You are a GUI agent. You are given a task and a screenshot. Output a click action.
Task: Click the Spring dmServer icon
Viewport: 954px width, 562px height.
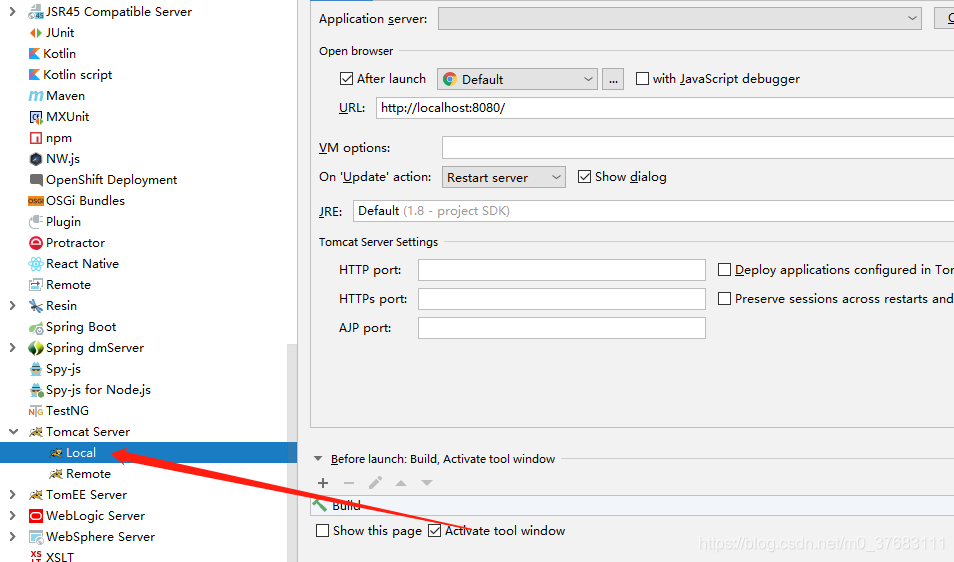click(x=36, y=348)
